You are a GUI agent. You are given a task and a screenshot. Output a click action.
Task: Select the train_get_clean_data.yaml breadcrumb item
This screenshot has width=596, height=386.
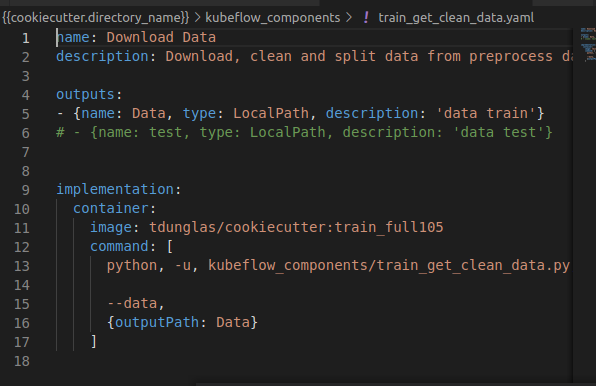click(x=456, y=17)
